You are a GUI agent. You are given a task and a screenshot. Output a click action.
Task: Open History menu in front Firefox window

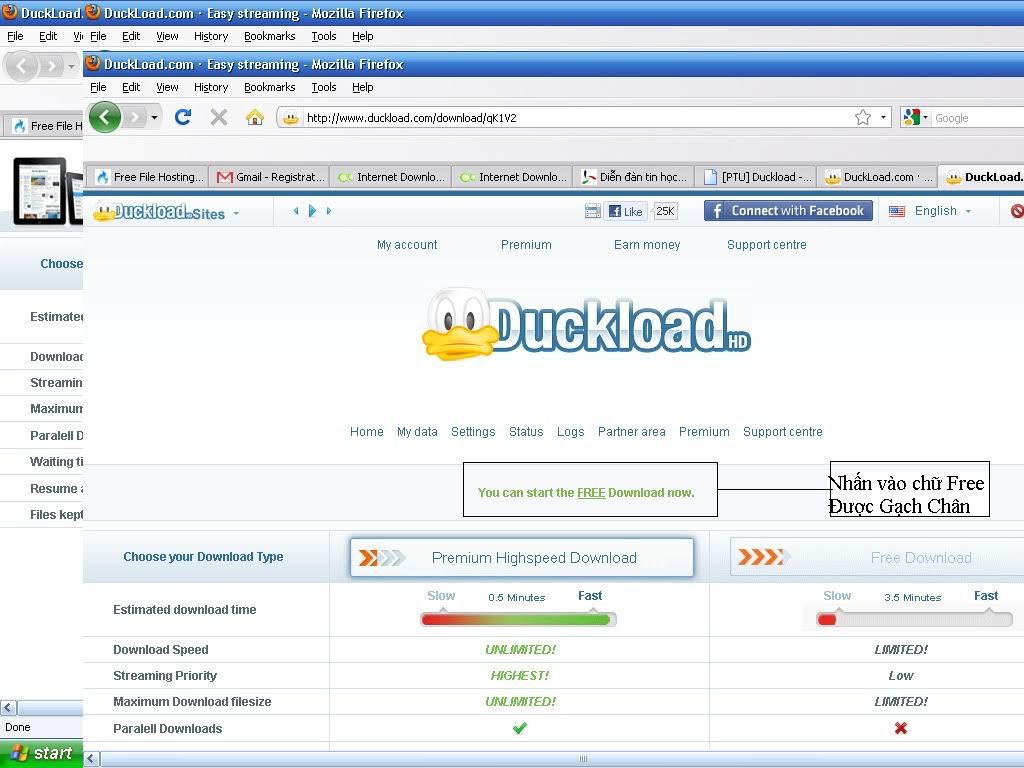[211, 87]
